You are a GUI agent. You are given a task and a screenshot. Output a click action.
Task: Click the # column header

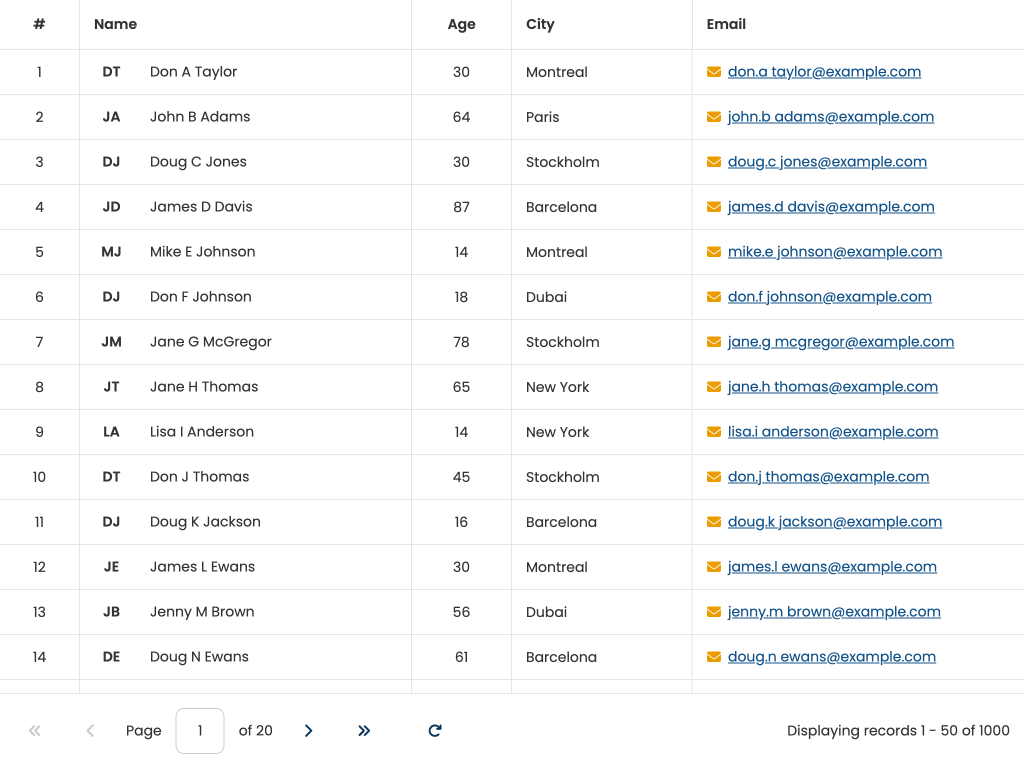pos(39,24)
